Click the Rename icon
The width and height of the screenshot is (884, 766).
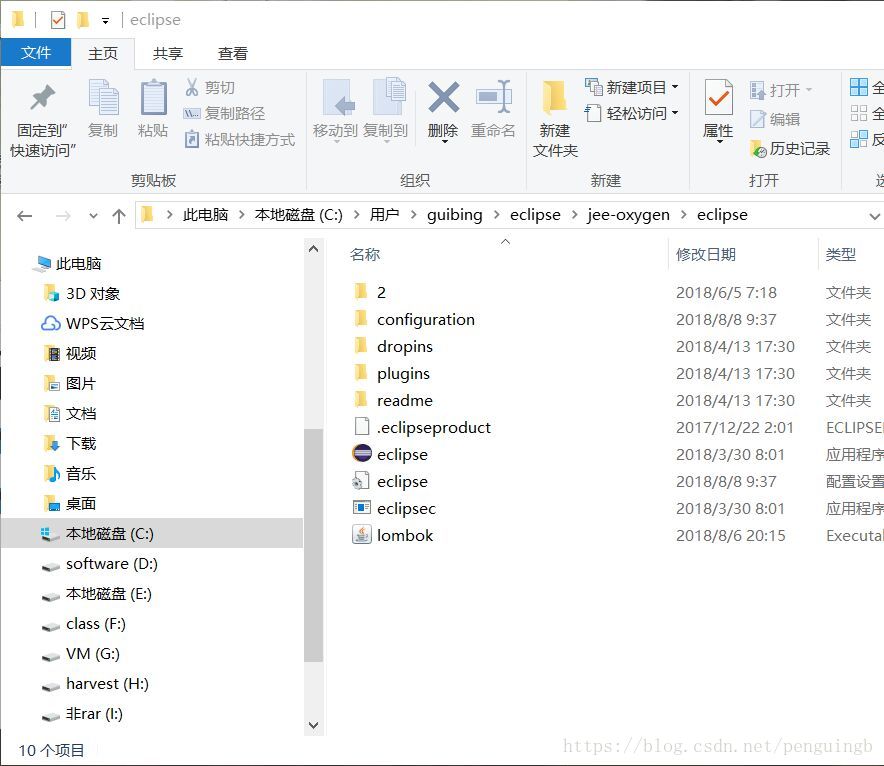point(494,97)
